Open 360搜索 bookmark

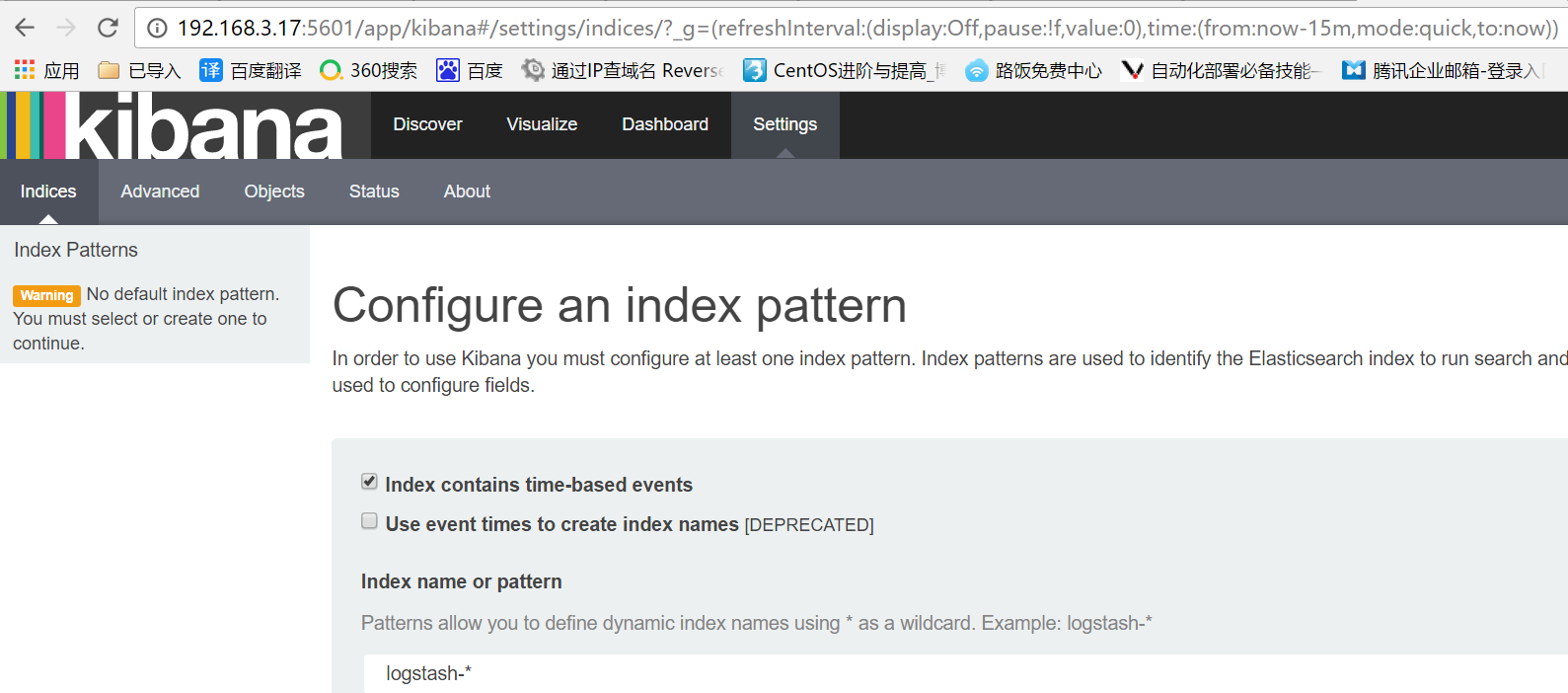(x=369, y=70)
